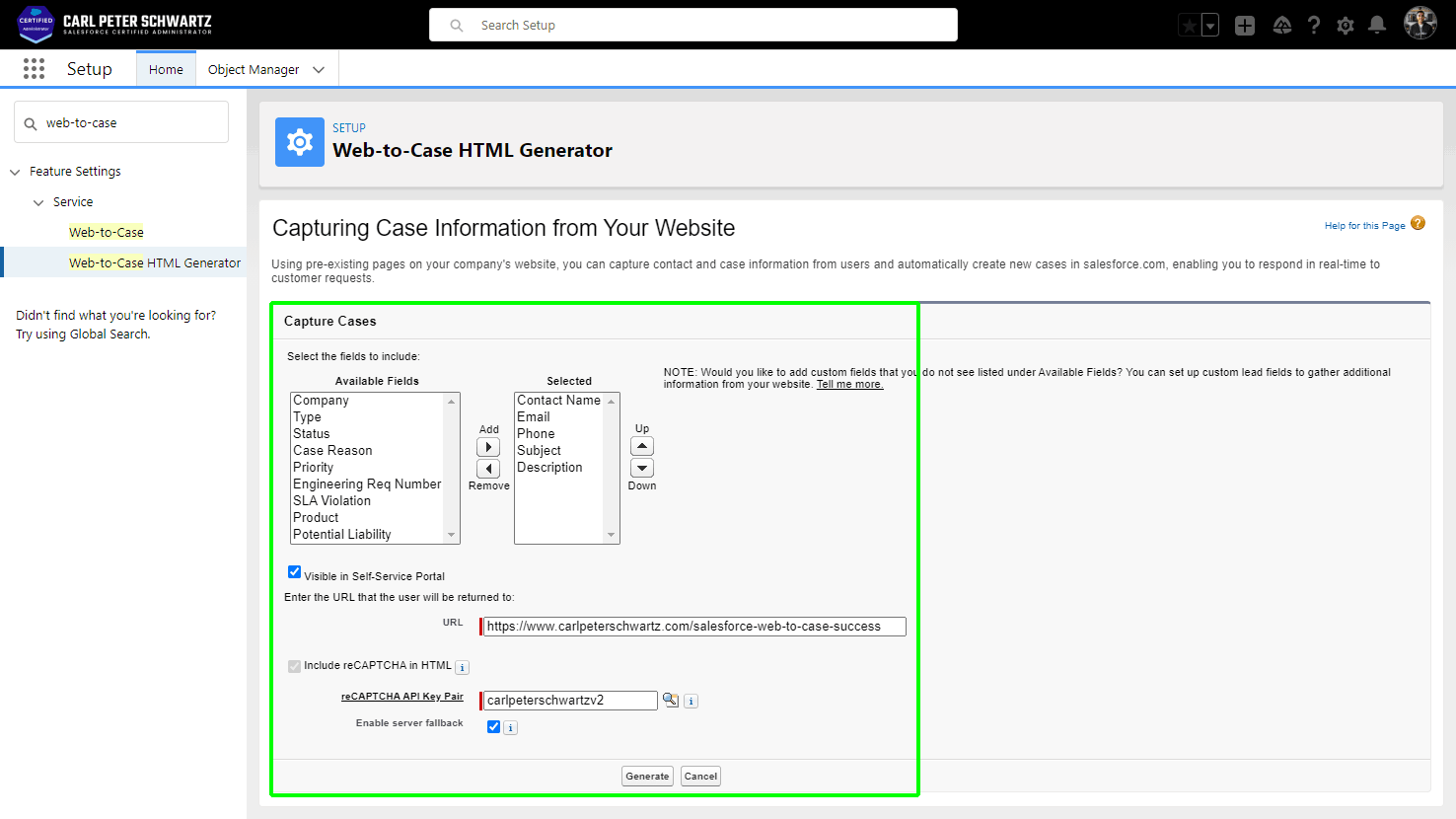Click the Search Setup field
Viewport: 1456px width, 819px height.
click(693, 25)
